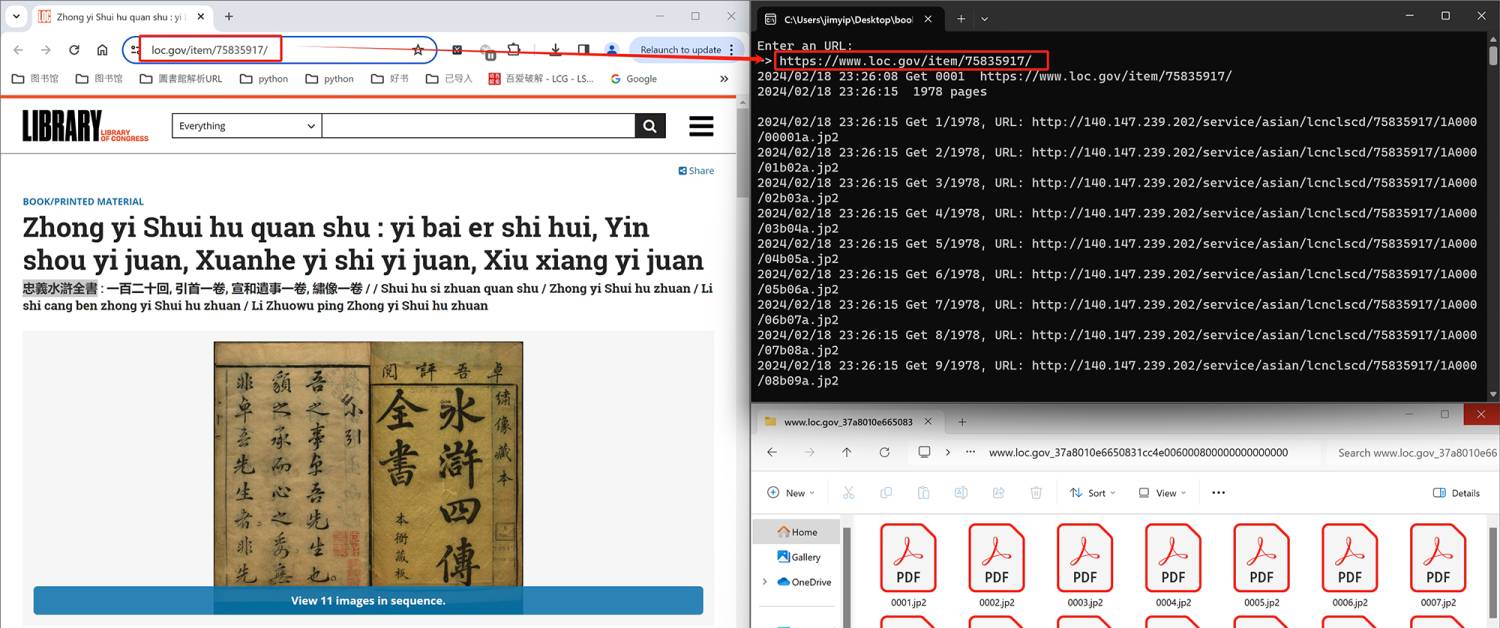This screenshot has height=628, width=1500.
Task: Open Chrome's Downloads icon
Action: 555,48
